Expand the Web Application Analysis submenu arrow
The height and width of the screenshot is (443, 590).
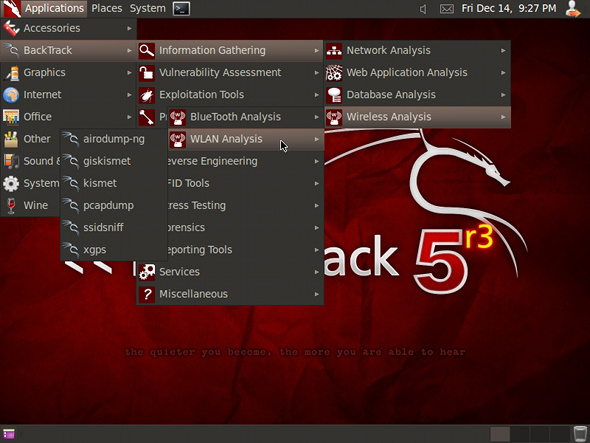point(503,73)
